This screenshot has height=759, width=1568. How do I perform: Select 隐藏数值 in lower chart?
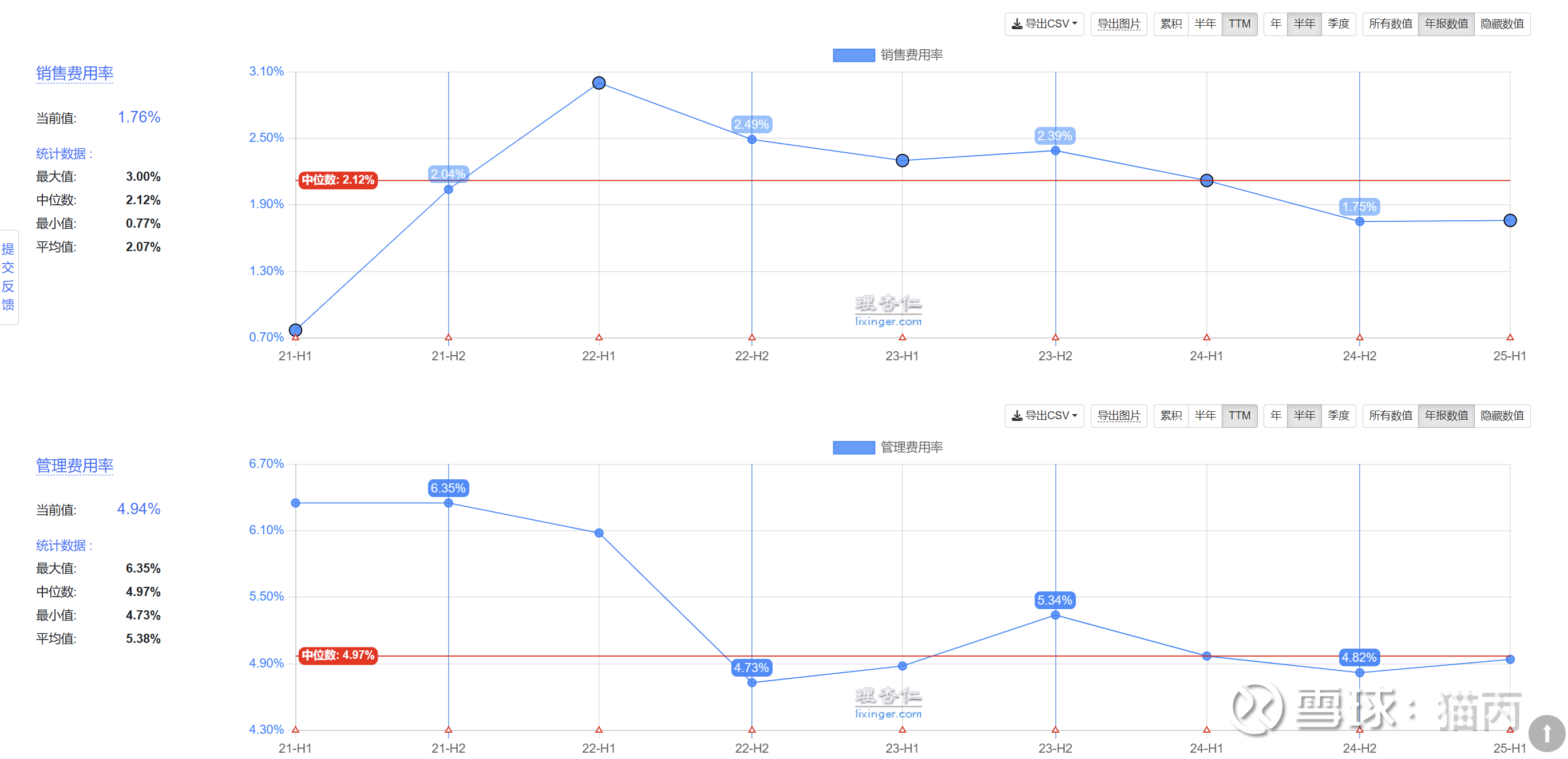(1502, 416)
